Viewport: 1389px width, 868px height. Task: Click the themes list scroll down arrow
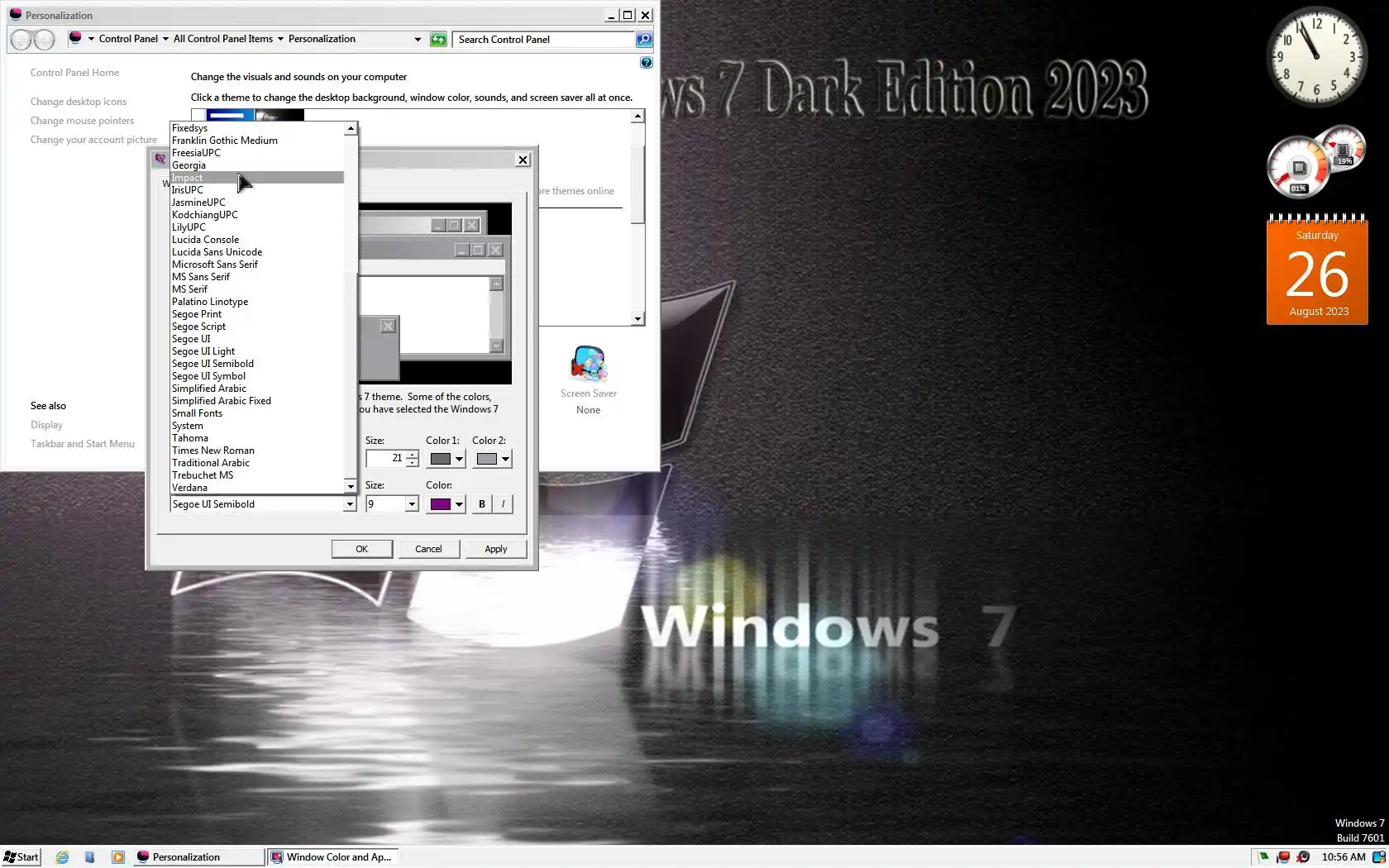coord(637,319)
